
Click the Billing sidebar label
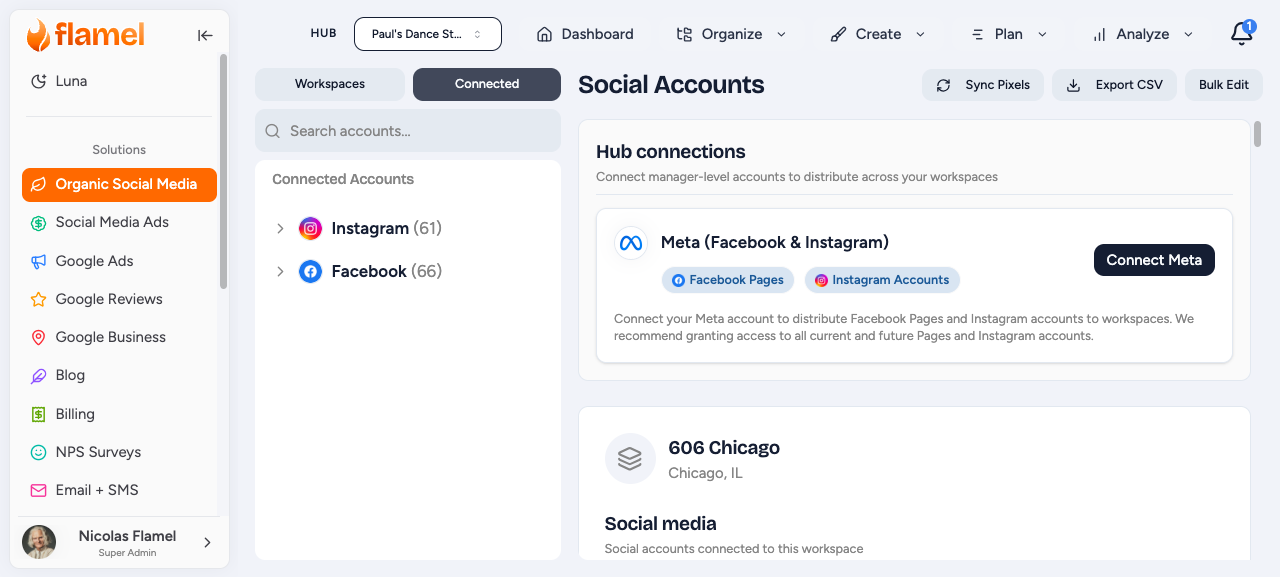75,414
